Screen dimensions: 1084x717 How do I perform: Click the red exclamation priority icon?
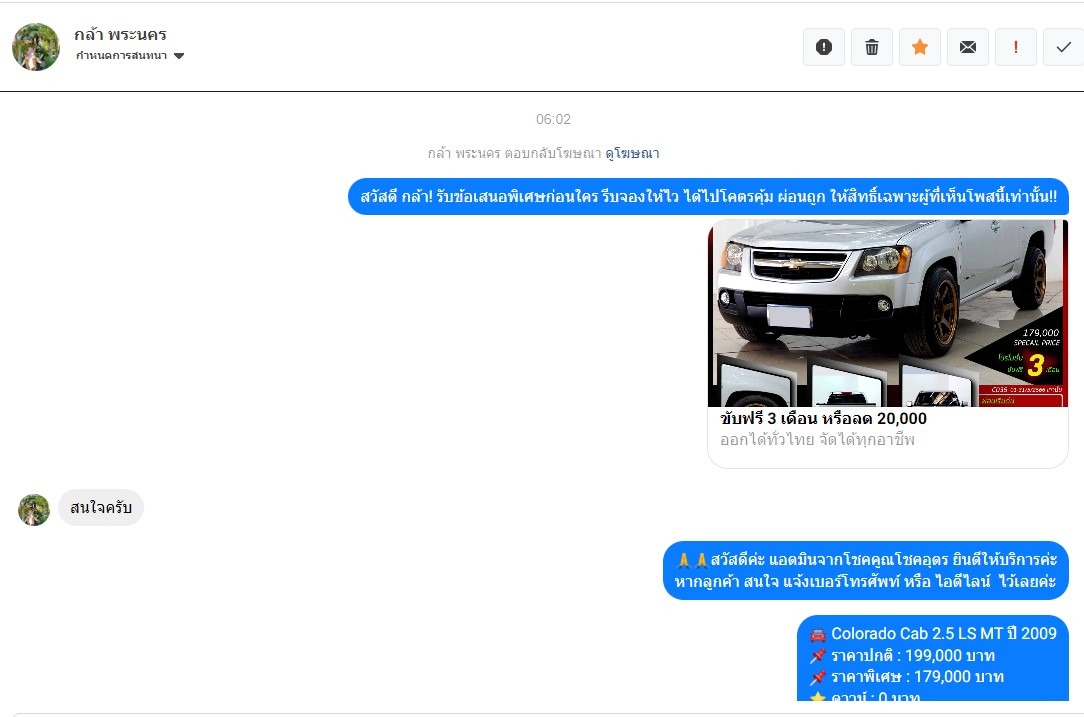pos(1016,47)
